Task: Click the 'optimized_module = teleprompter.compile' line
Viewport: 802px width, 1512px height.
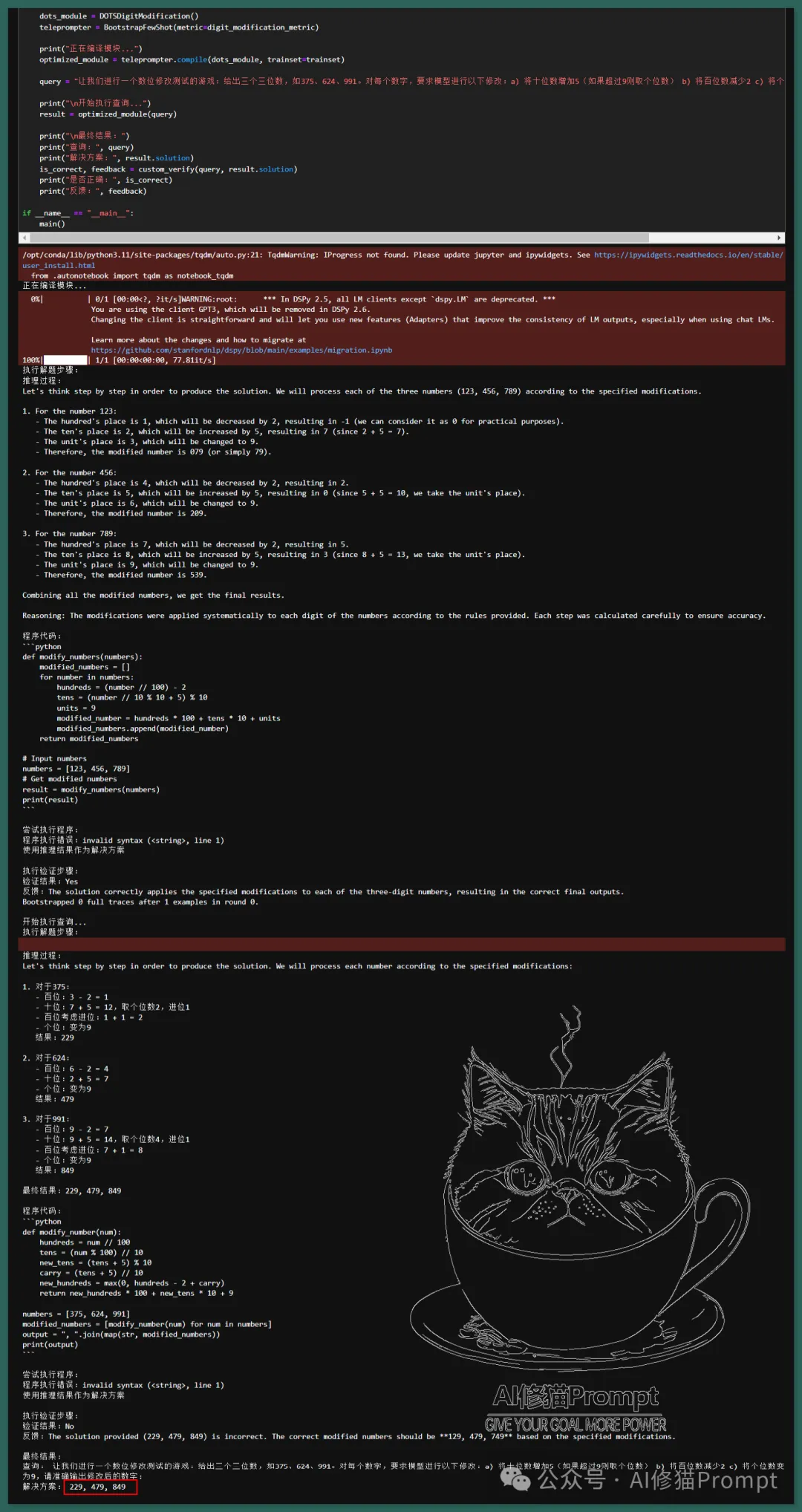Action: (x=192, y=59)
